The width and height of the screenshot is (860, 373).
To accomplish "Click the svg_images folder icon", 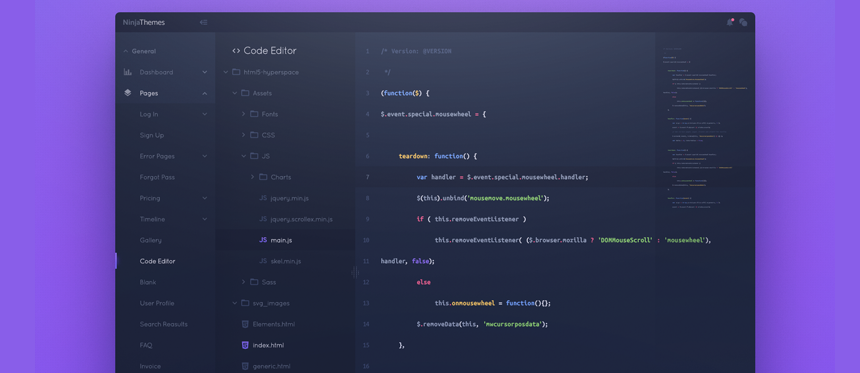I will (245, 303).
